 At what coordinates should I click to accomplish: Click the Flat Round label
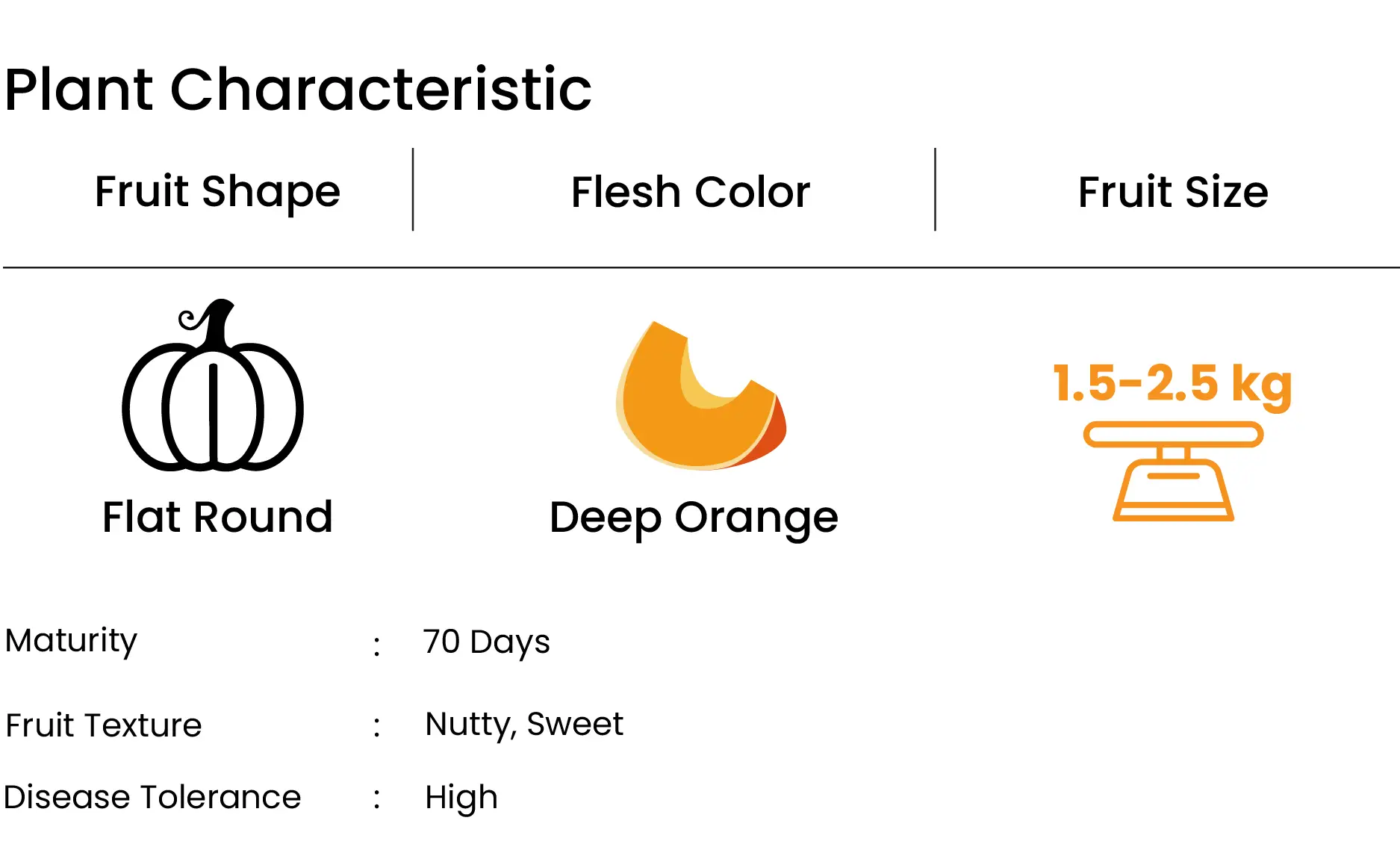(217, 517)
